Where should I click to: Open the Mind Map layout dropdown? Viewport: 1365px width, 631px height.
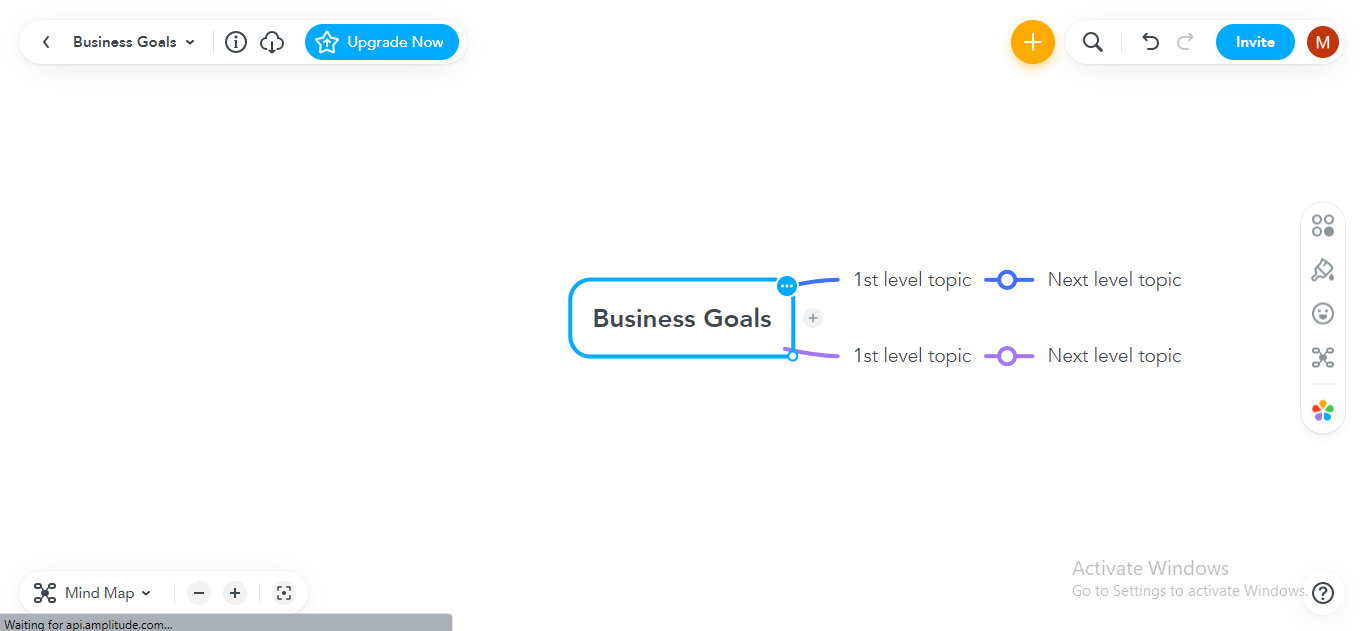click(x=93, y=593)
